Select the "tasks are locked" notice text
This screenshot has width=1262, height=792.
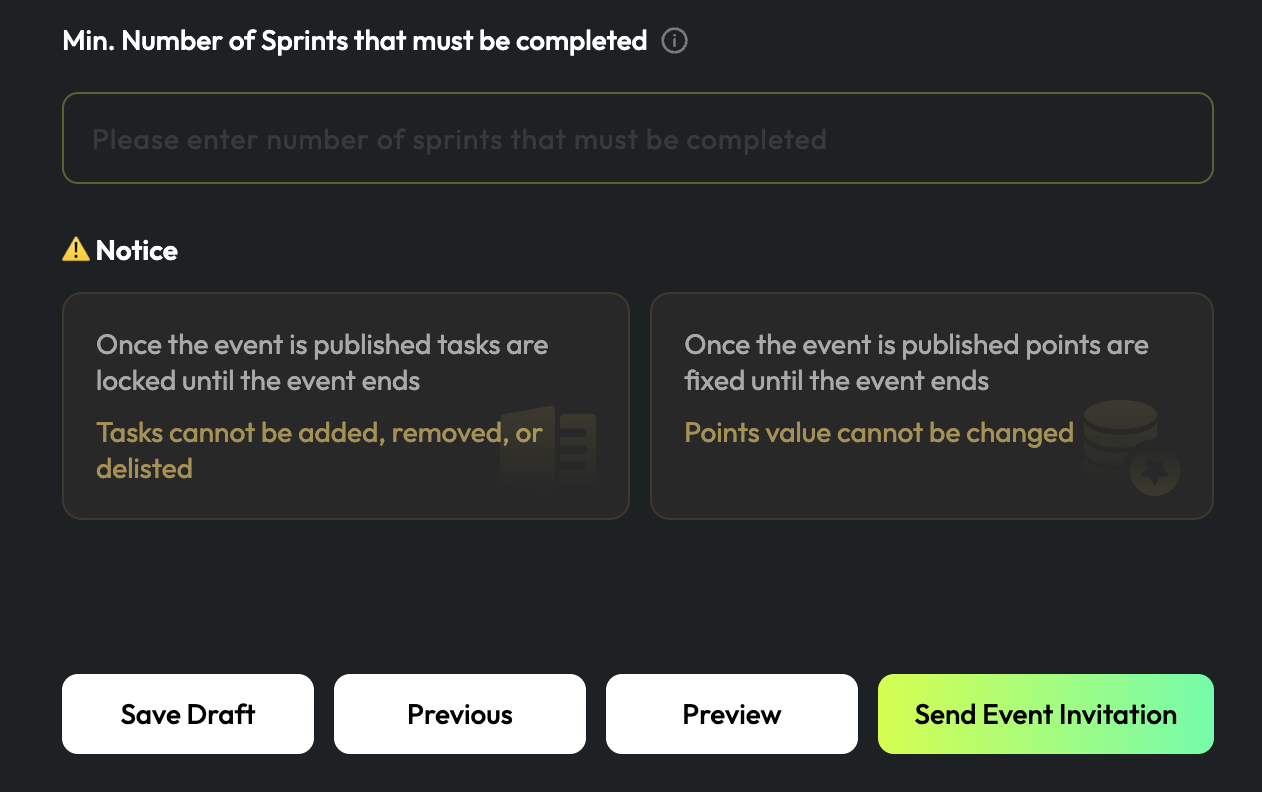[x=322, y=363]
